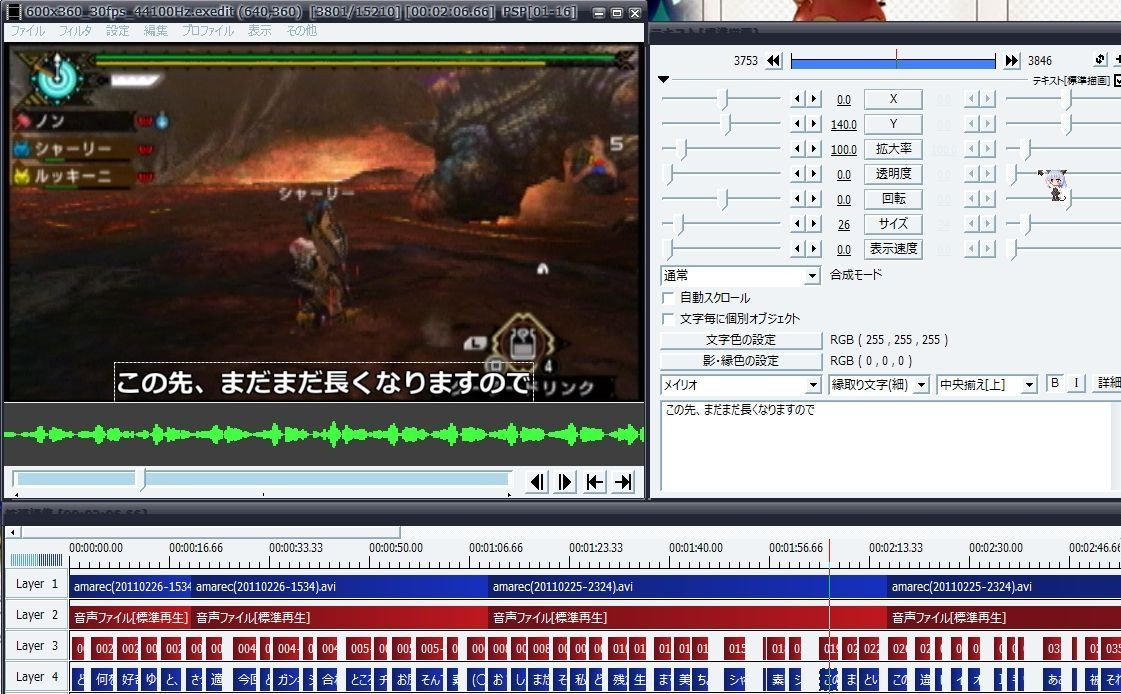Open the プロファイル menu
Image resolution: width=1121 pixels, height=694 pixels.
pos(207,31)
